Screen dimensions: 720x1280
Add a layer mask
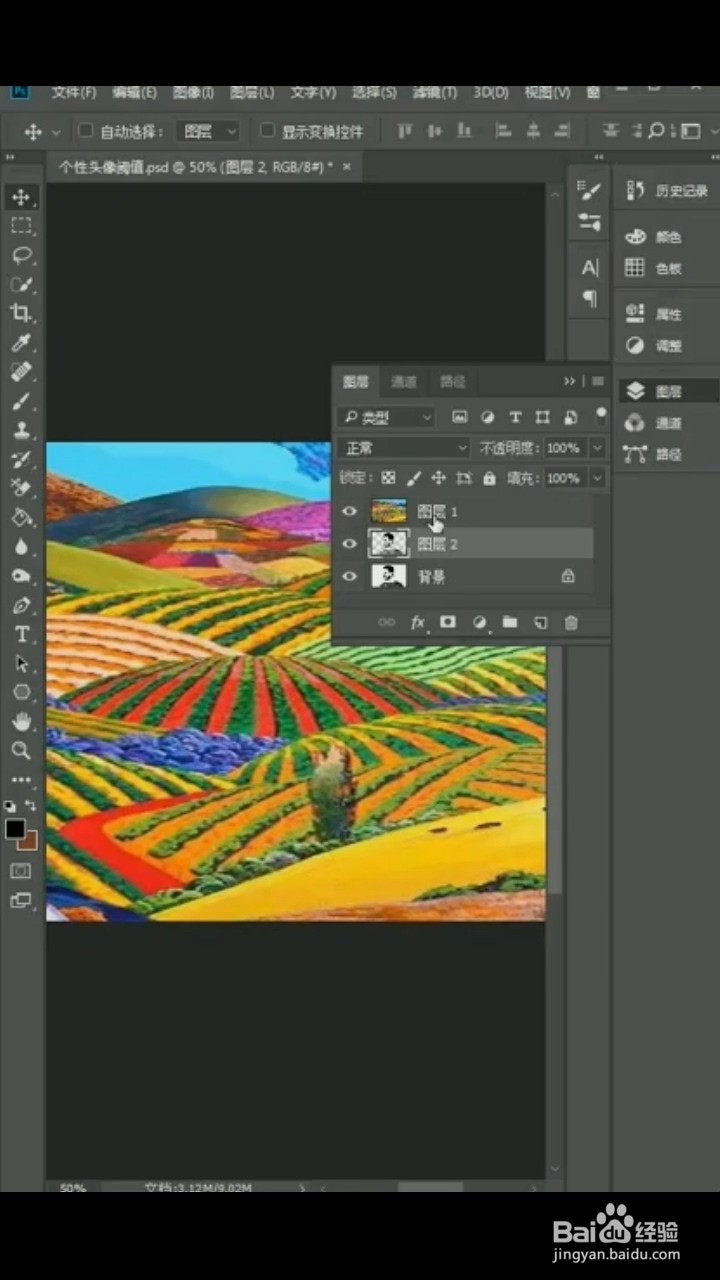[x=448, y=622]
